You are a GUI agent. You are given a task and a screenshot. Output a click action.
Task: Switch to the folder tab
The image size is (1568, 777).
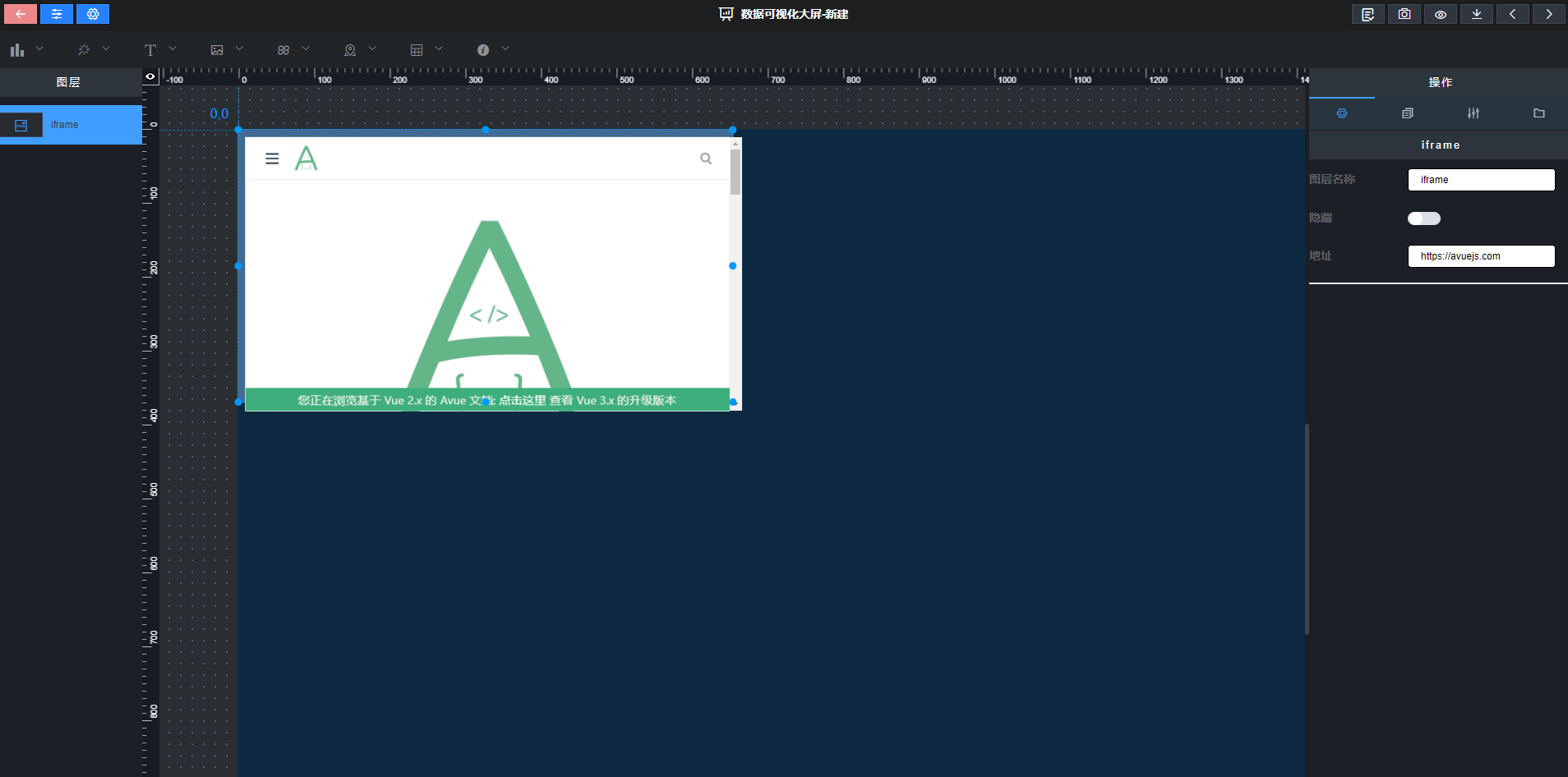(1539, 113)
